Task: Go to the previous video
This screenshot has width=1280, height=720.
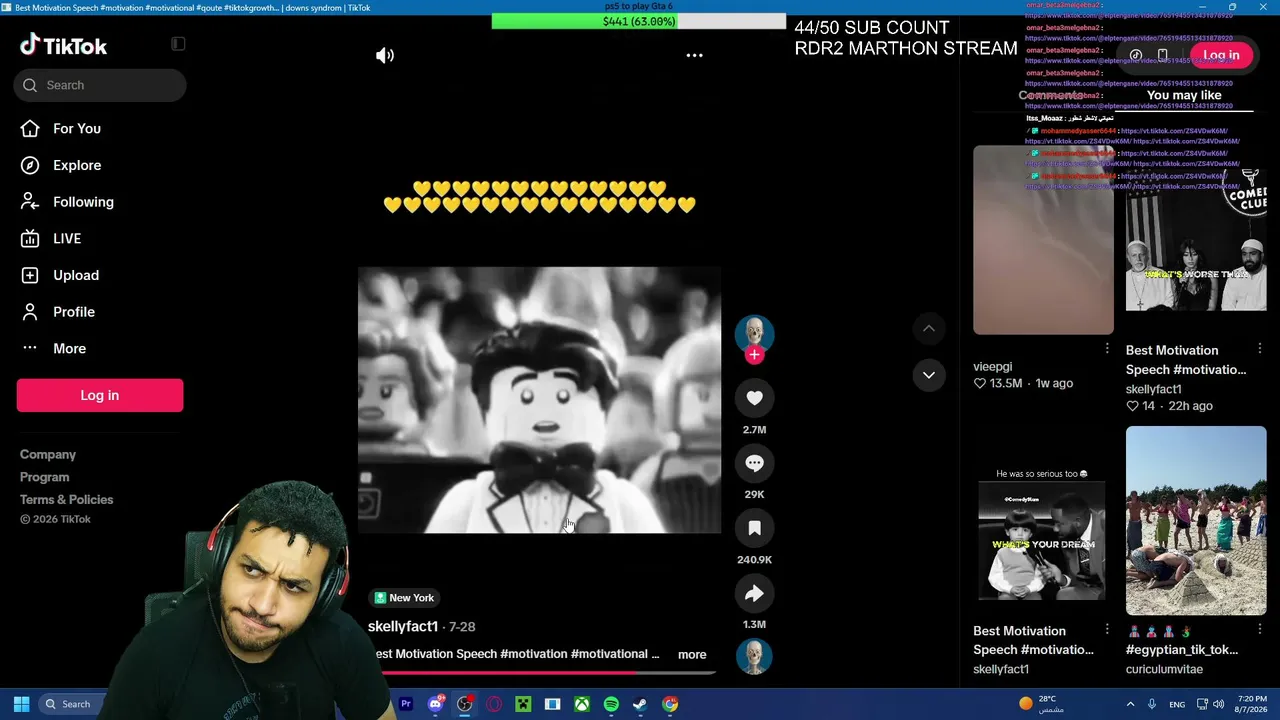Action: (929, 328)
